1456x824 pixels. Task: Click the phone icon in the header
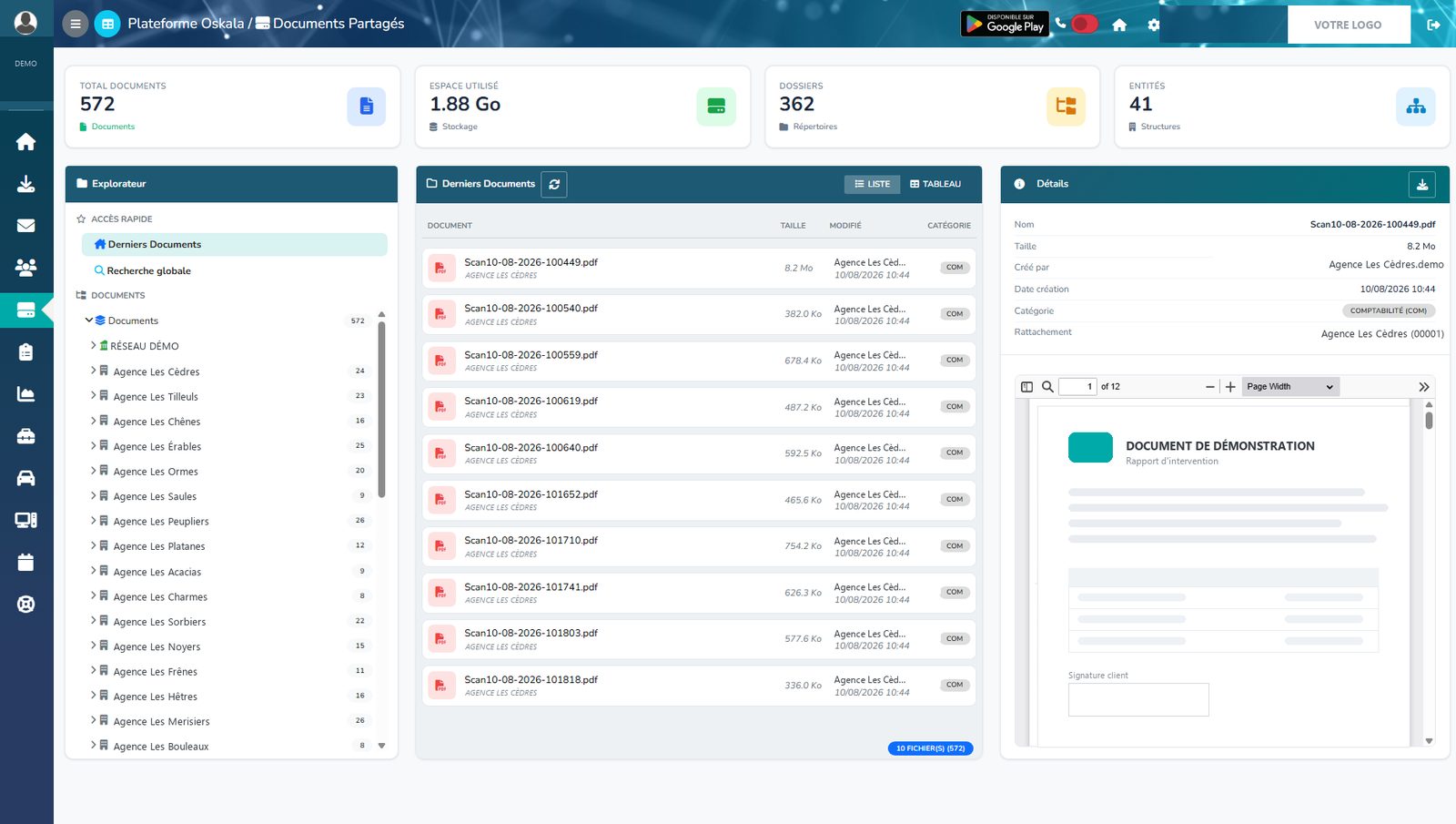coord(1060,24)
